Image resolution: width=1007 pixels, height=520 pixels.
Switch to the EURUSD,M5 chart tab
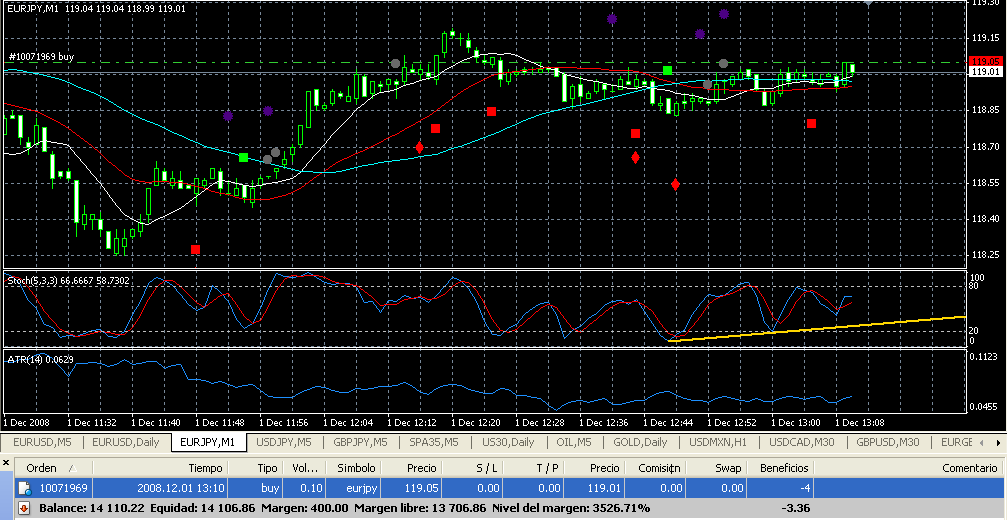(41, 442)
